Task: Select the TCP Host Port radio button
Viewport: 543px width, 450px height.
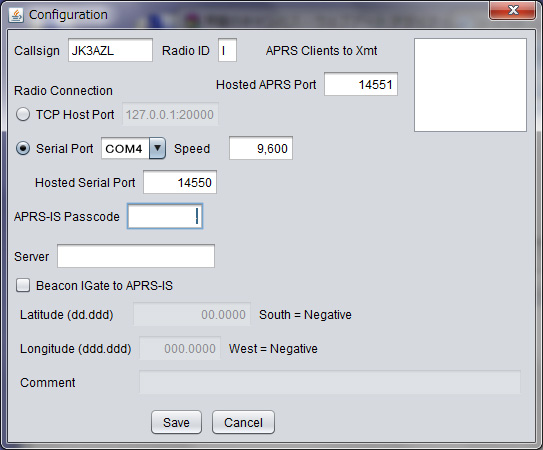Action: click(x=23, y=114)
